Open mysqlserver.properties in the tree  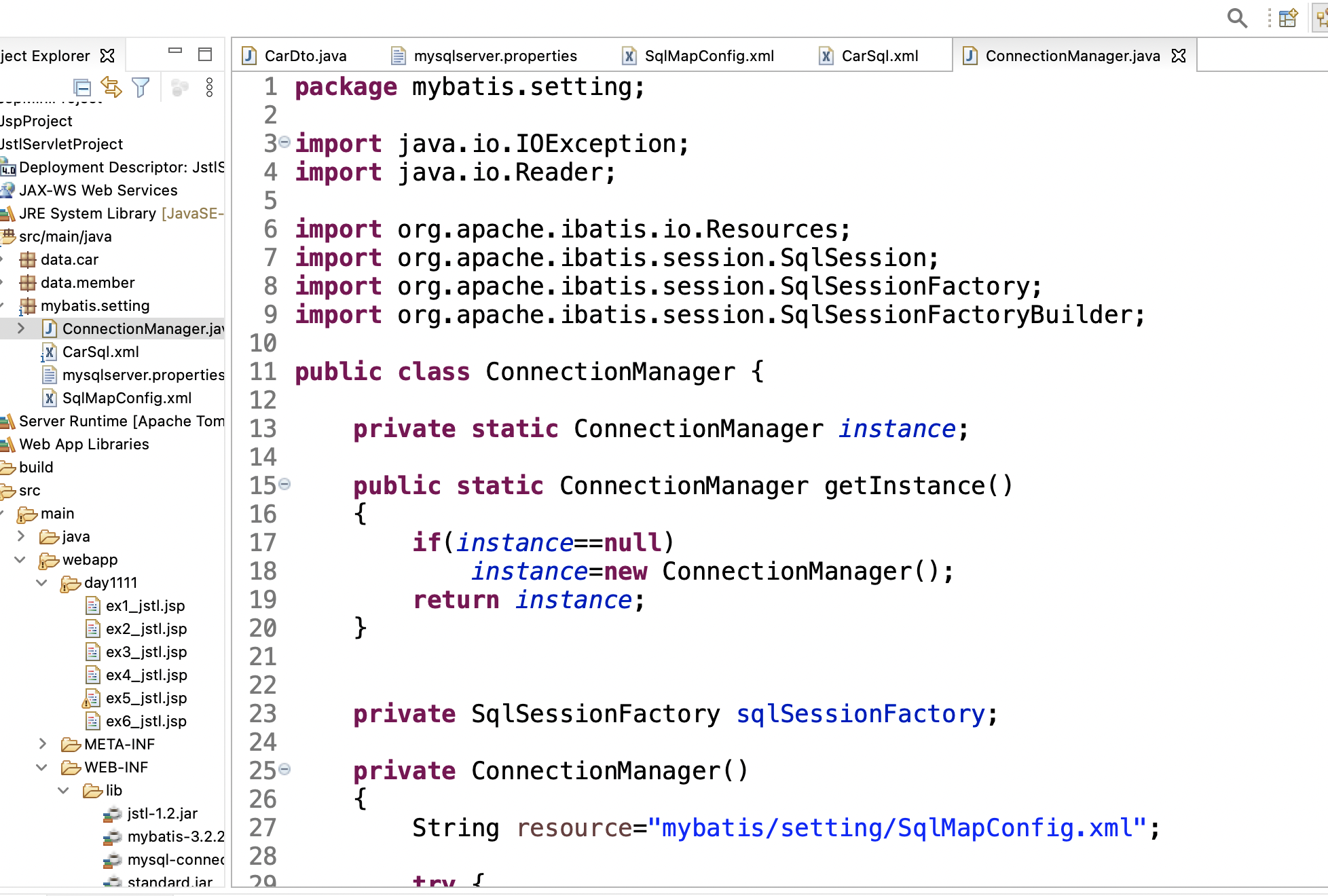coord(143,375)
